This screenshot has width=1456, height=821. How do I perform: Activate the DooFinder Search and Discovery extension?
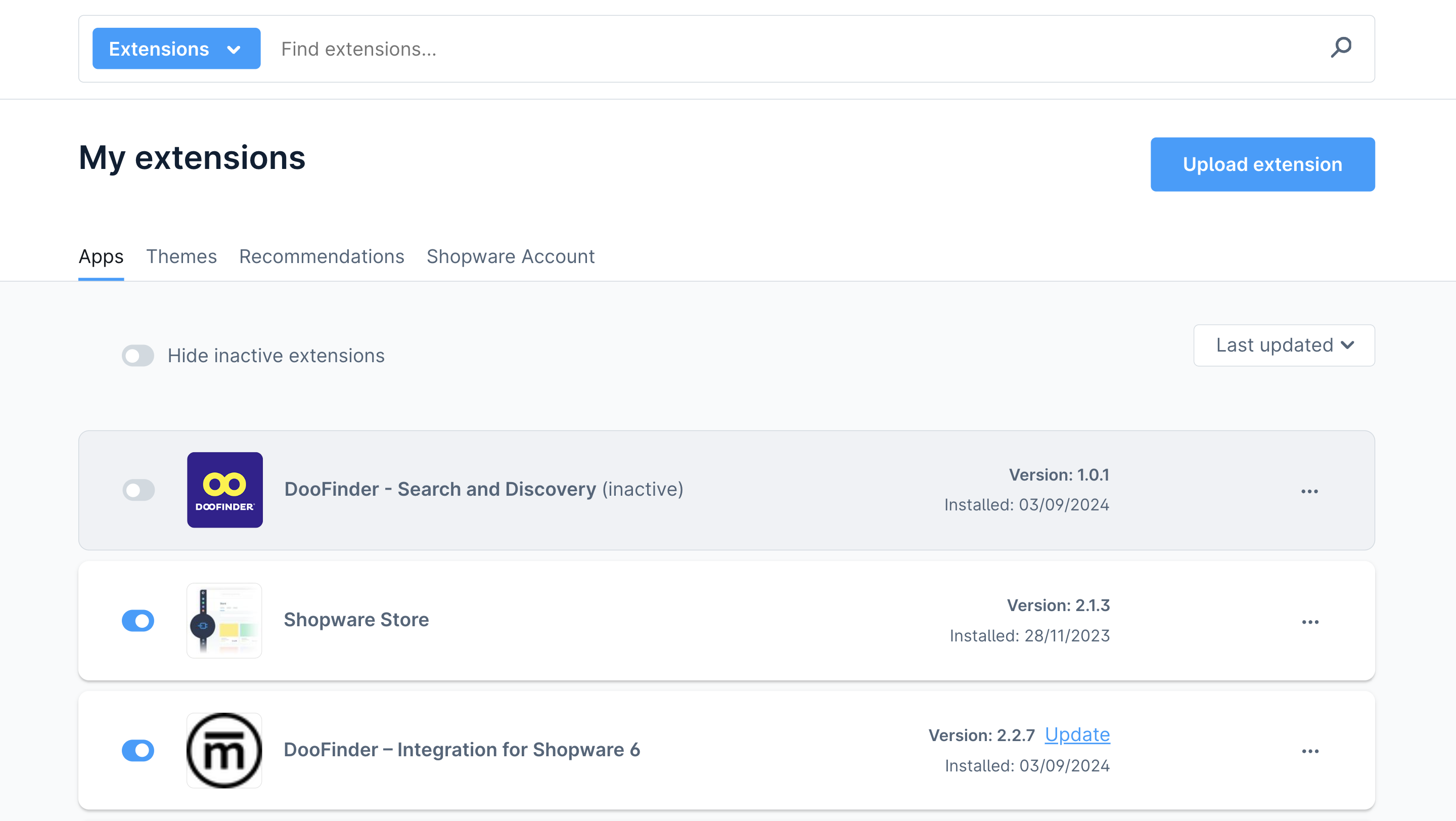click(x=139, y=490)
